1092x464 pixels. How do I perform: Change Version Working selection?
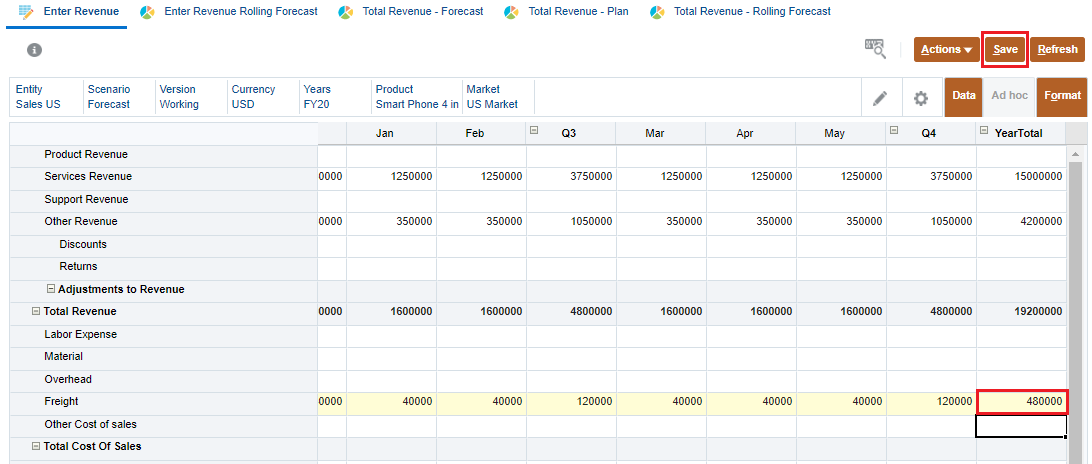point(179,97)
